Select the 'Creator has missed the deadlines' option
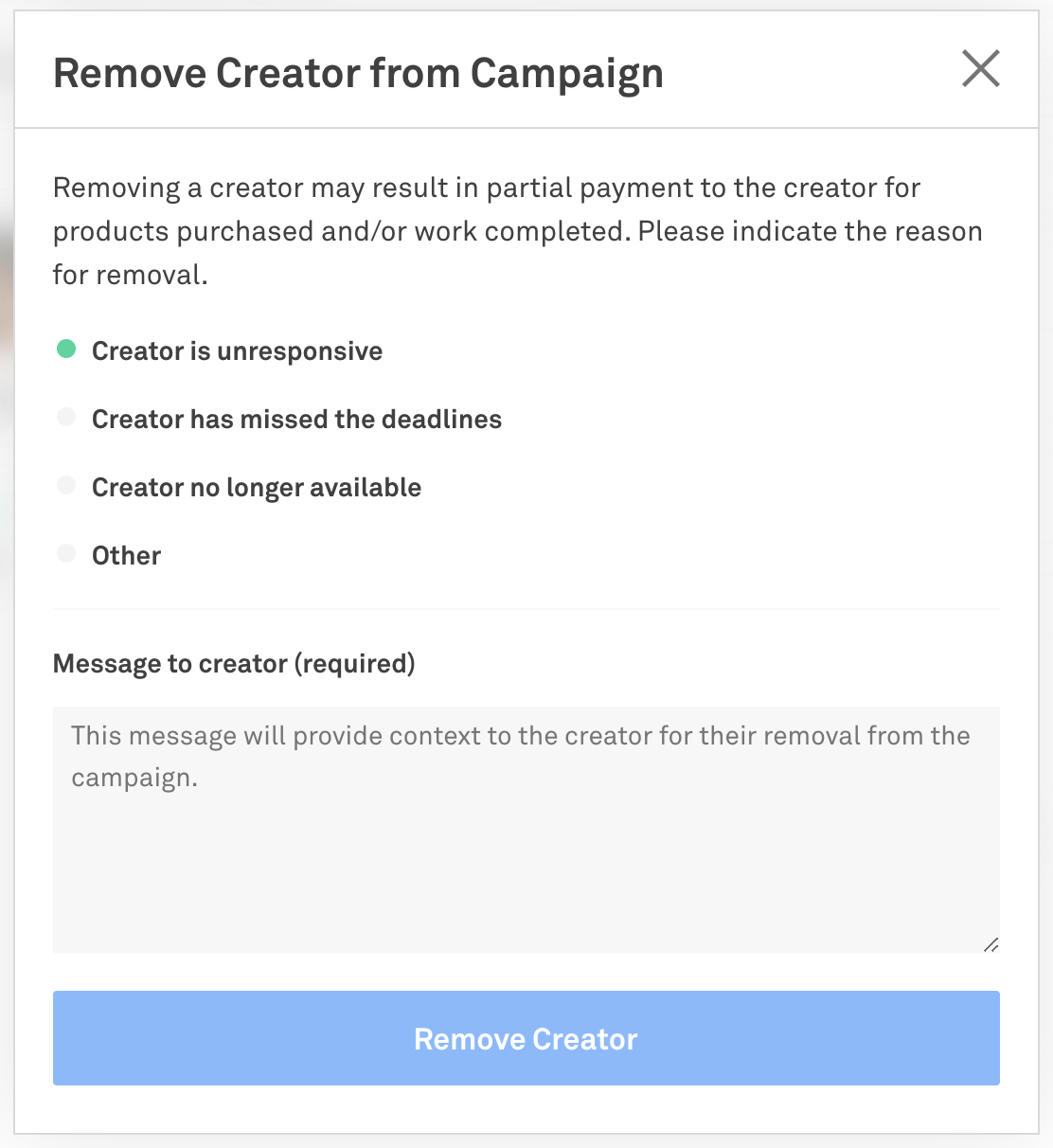This screenshot has height=1148, width=1053. 66,417
